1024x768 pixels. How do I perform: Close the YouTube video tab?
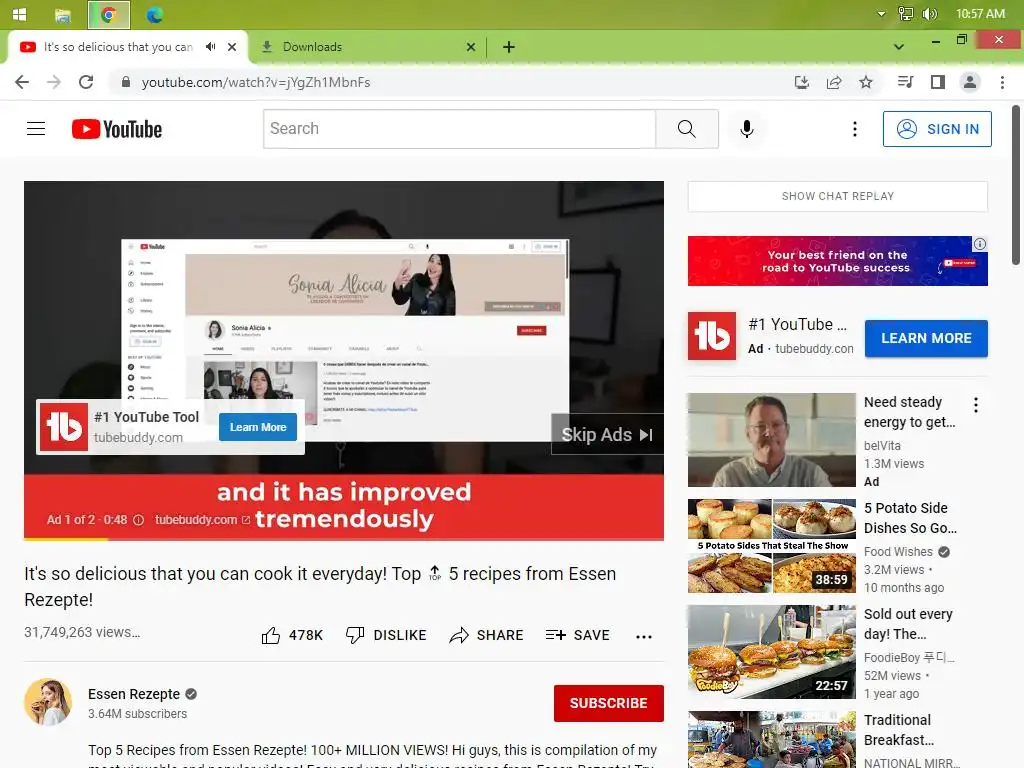pos(232,47)
